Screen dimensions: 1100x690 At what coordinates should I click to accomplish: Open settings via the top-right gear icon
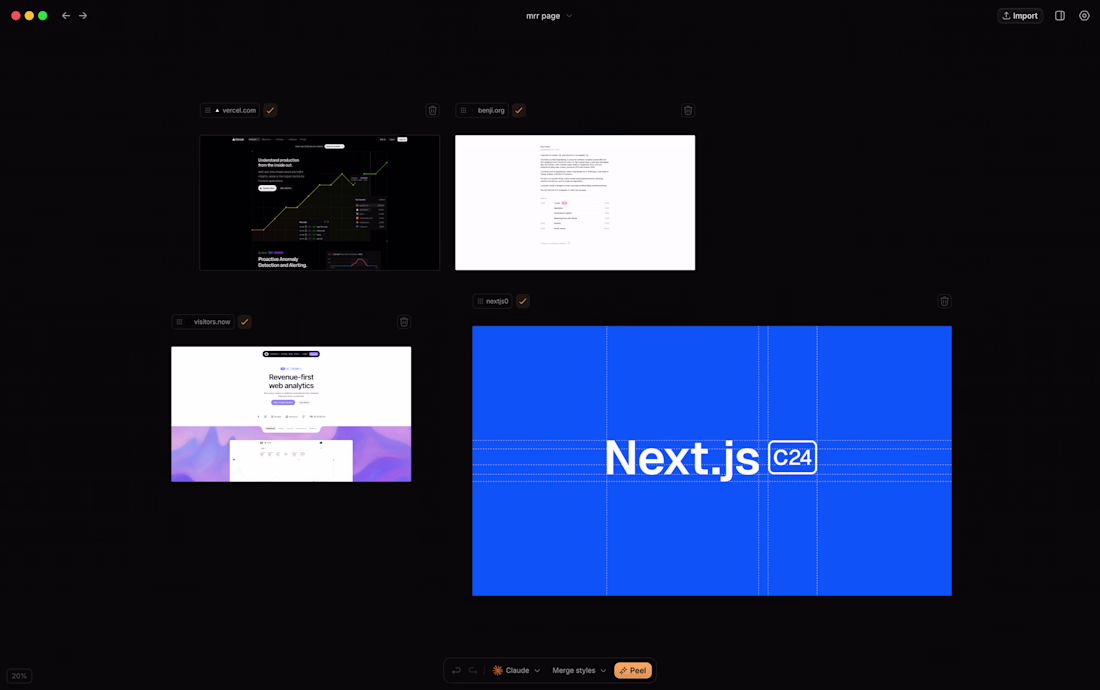pyautogui.click(x=1084, y=15)
